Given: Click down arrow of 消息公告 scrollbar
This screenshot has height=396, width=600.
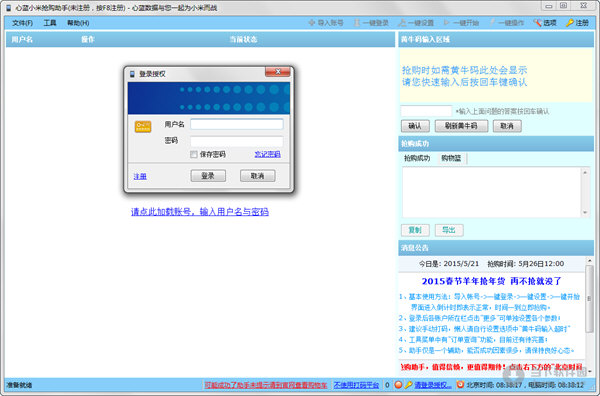Looking at the screenshot, I should point(589,371).
